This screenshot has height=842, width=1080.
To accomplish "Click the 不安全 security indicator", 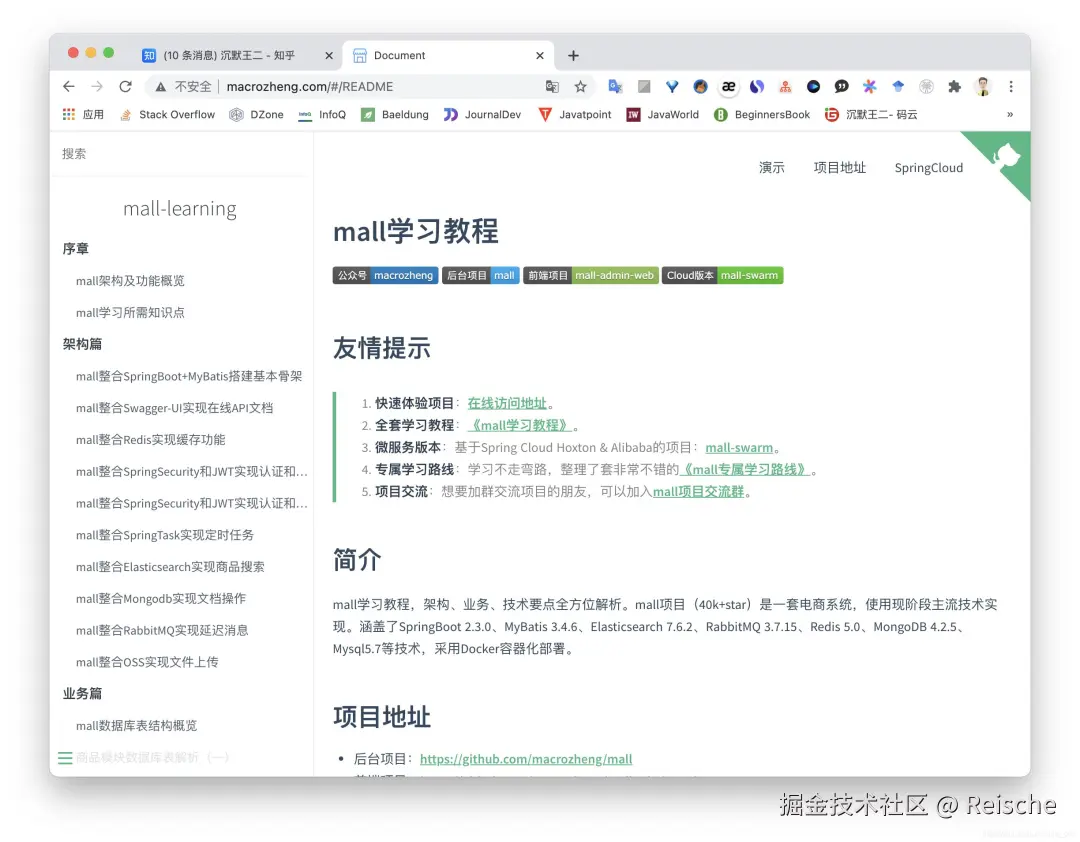I will (x=185, y=87).
